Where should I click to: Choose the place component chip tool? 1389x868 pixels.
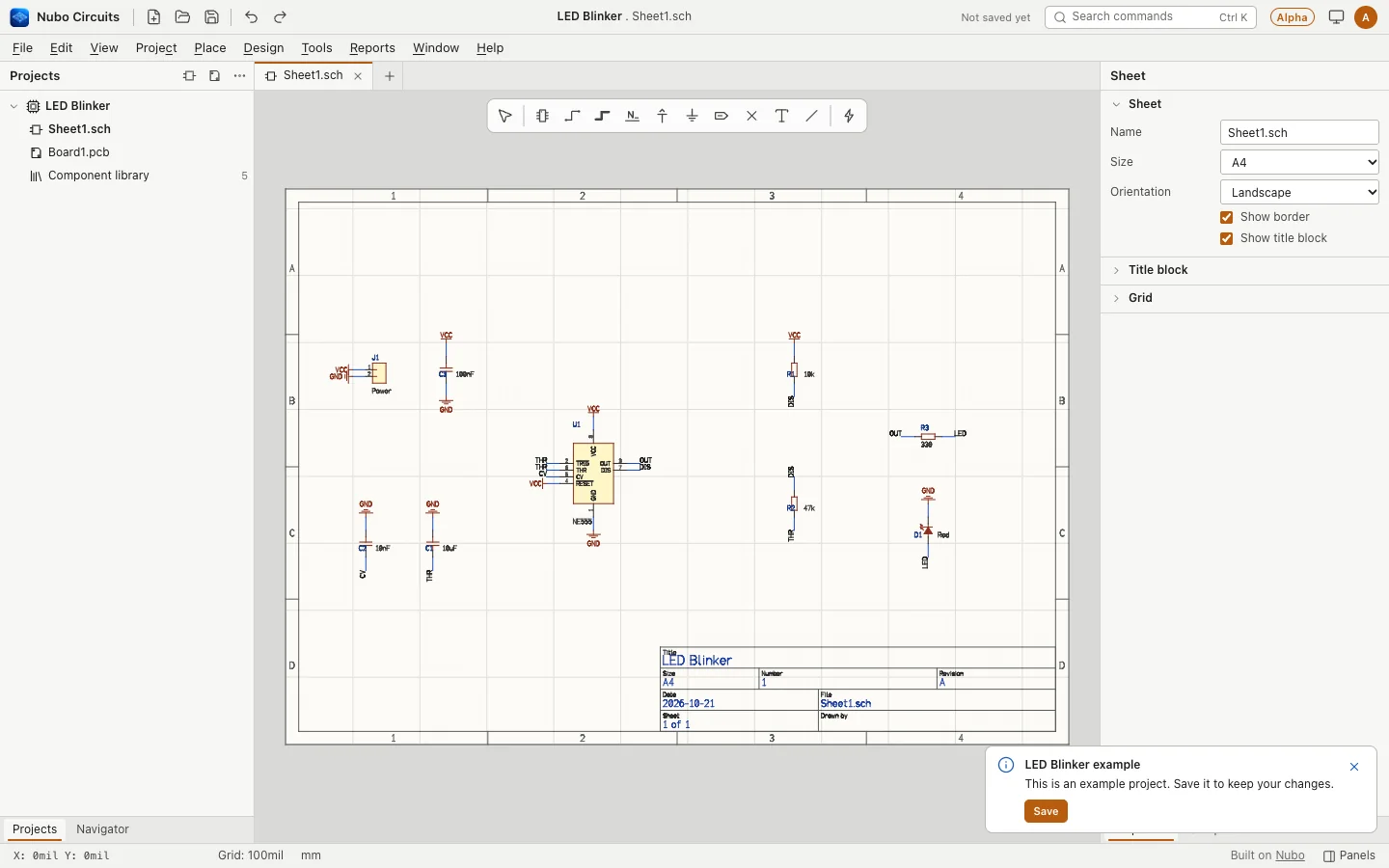click(543, 116)
